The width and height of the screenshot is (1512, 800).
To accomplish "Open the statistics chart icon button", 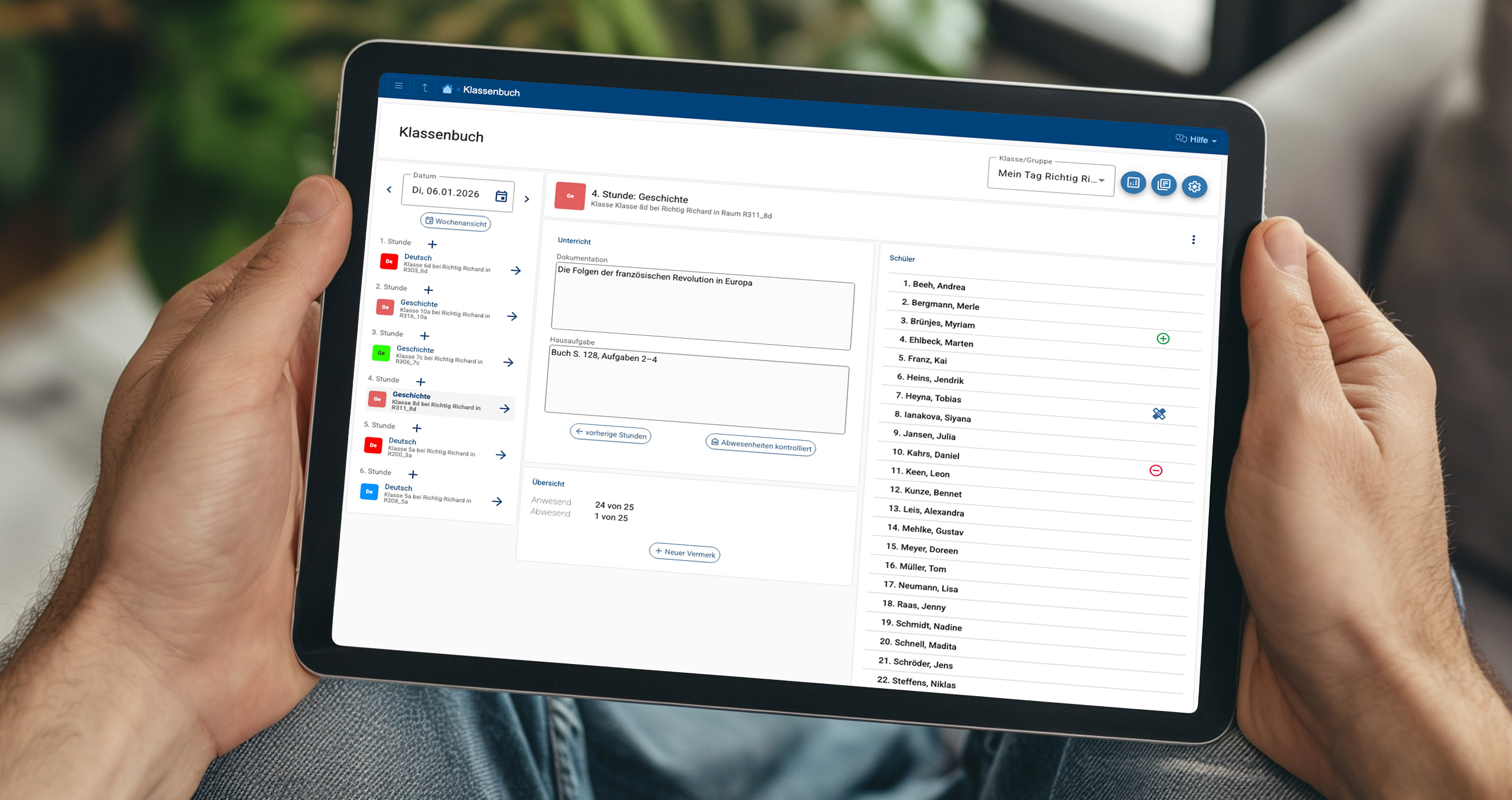I will coord(1133,182).
